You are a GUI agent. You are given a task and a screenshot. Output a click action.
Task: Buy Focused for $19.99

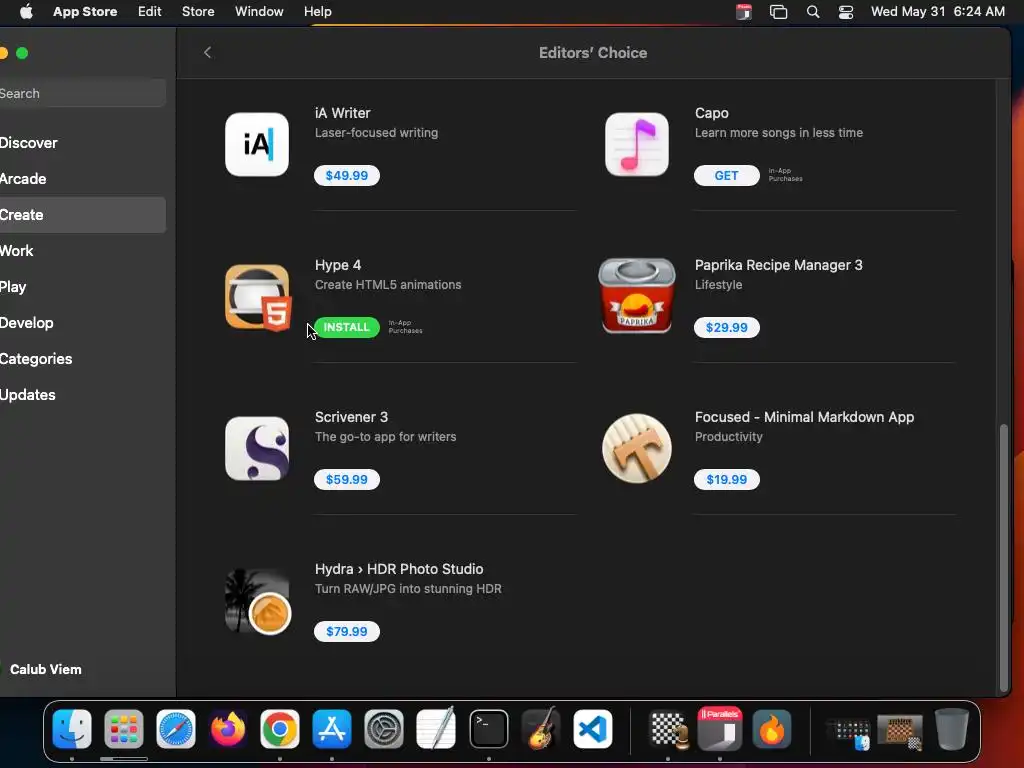tap(726, 479)
